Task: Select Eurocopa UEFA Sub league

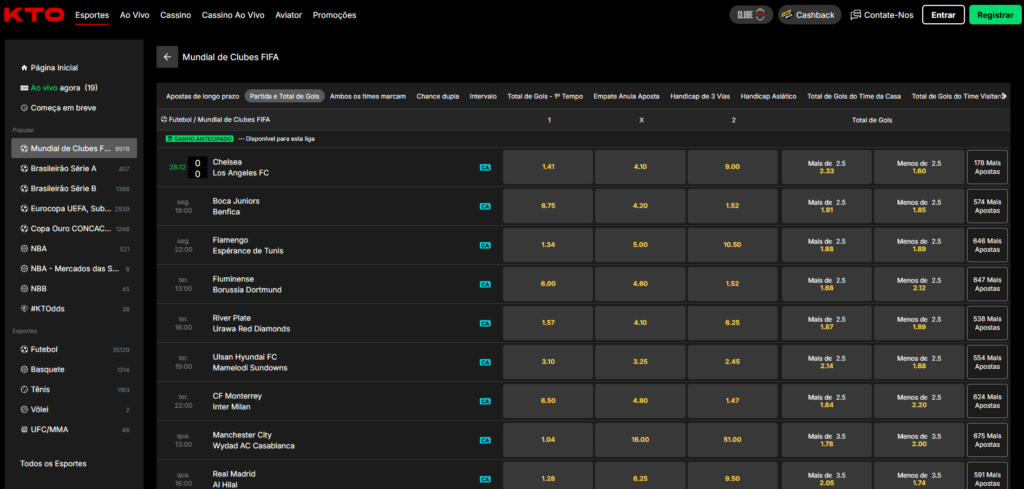Action: (74, 208)
